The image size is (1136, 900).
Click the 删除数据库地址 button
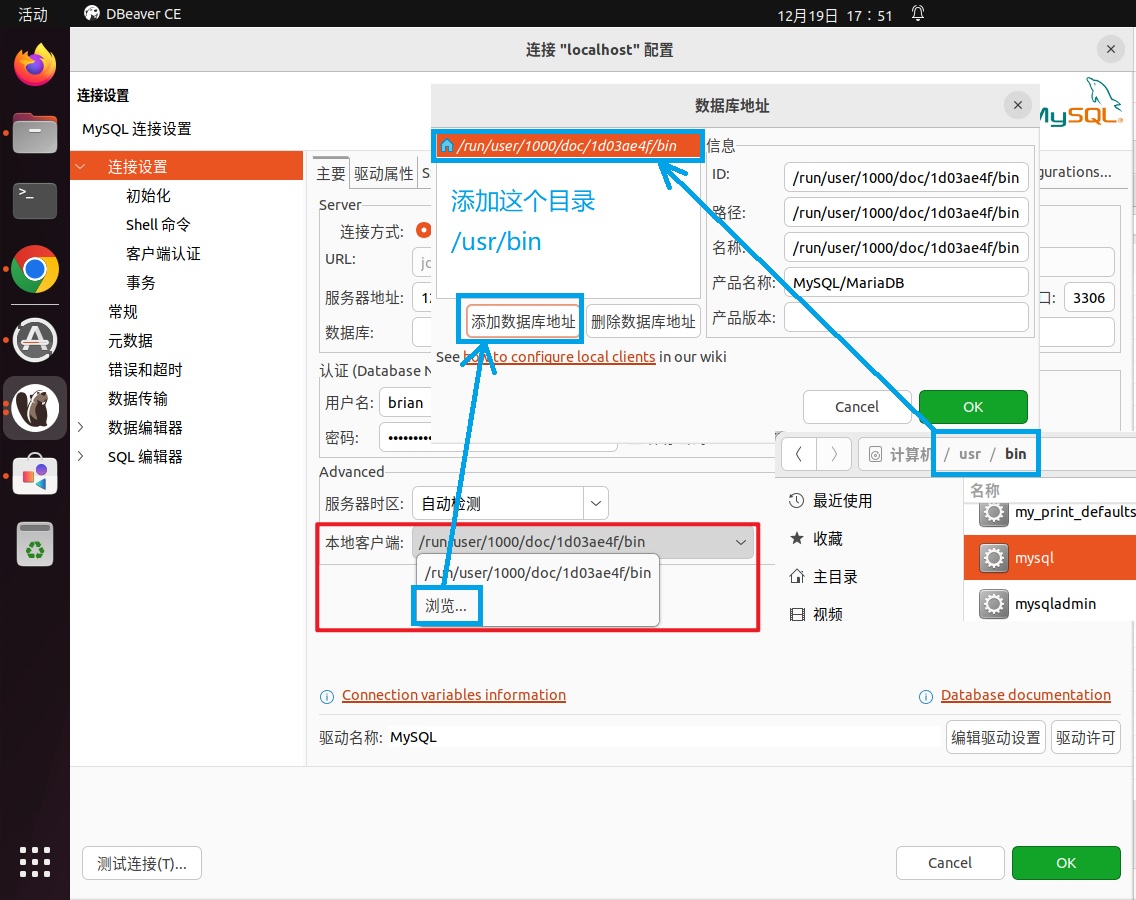pos(643,322)
